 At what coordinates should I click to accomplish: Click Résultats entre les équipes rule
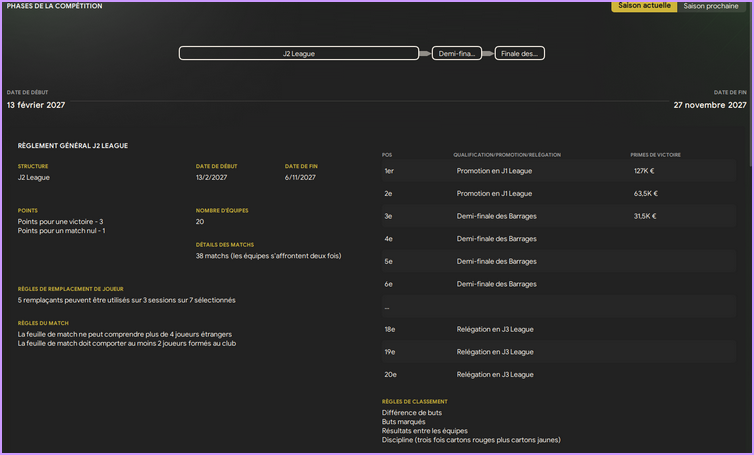tap(425, 431)
